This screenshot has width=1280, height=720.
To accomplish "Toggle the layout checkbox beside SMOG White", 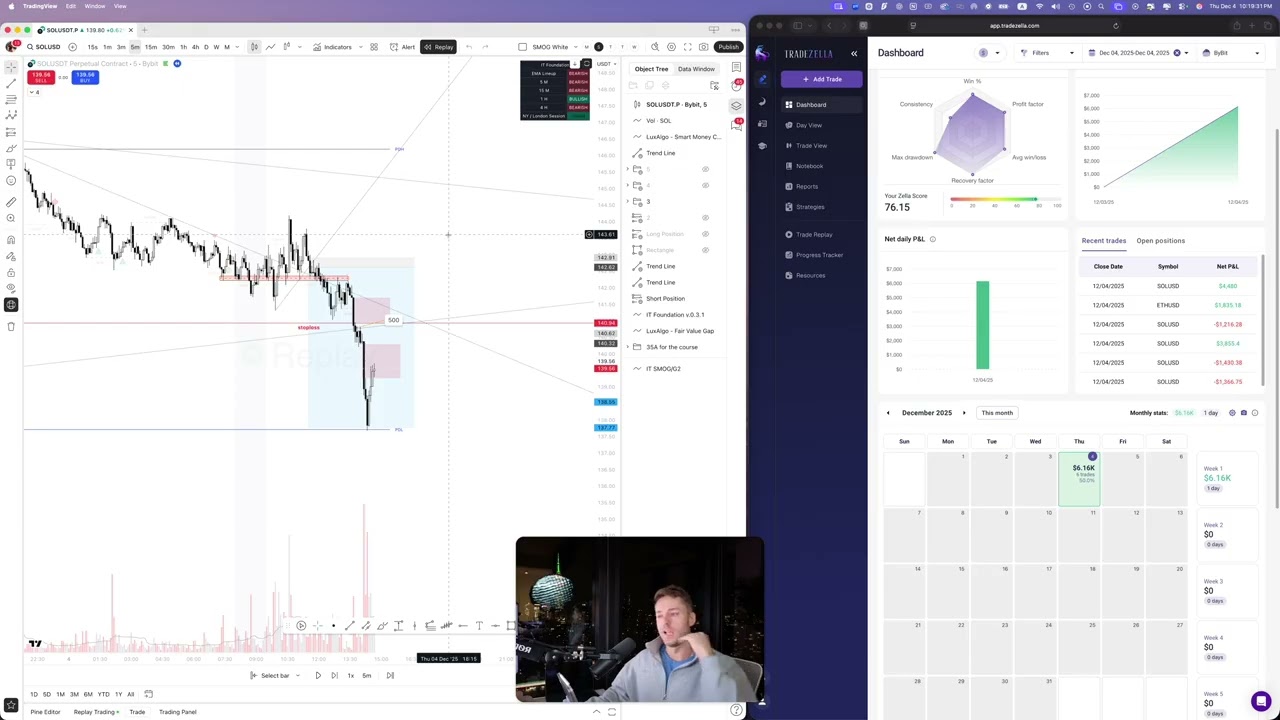I will pyautogui.click(x=522, y=47).
